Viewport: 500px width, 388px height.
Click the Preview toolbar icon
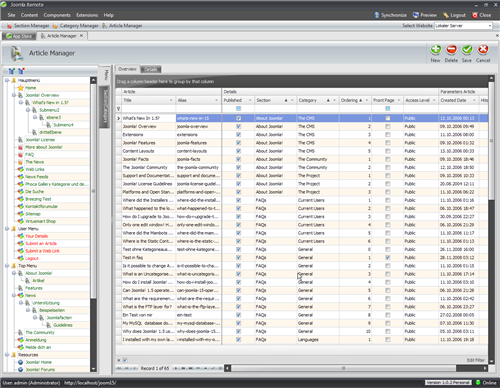(x=416, y=15)
